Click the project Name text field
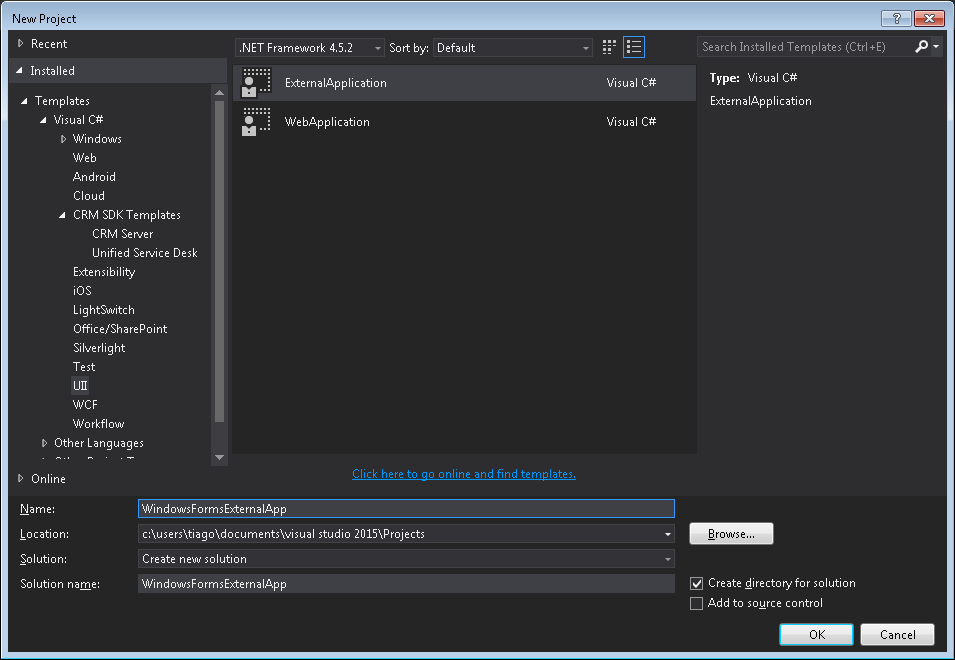This screenshot has width=955, height=660. [x=406, y=509]
